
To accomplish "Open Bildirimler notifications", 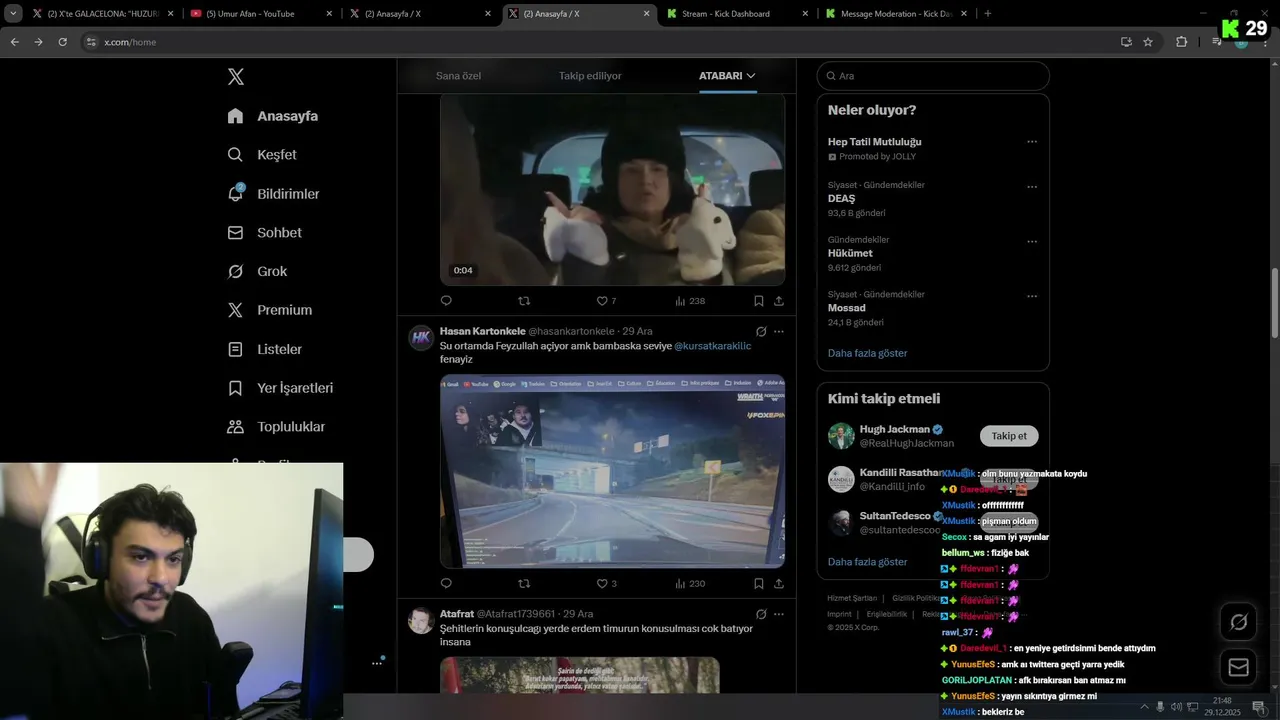I will [x=273, y=194].
